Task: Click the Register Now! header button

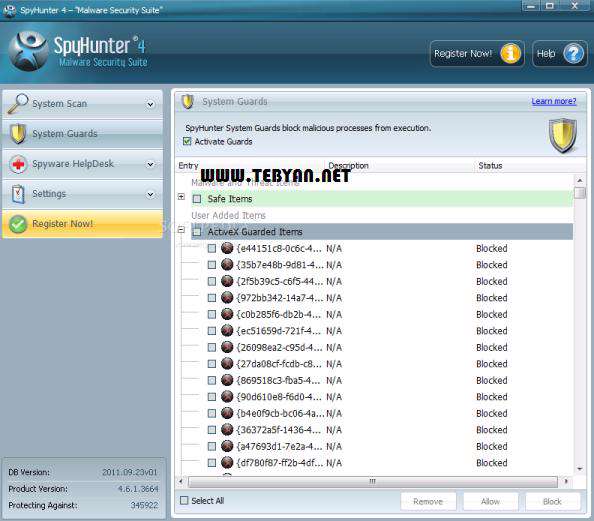Action: 477,54
